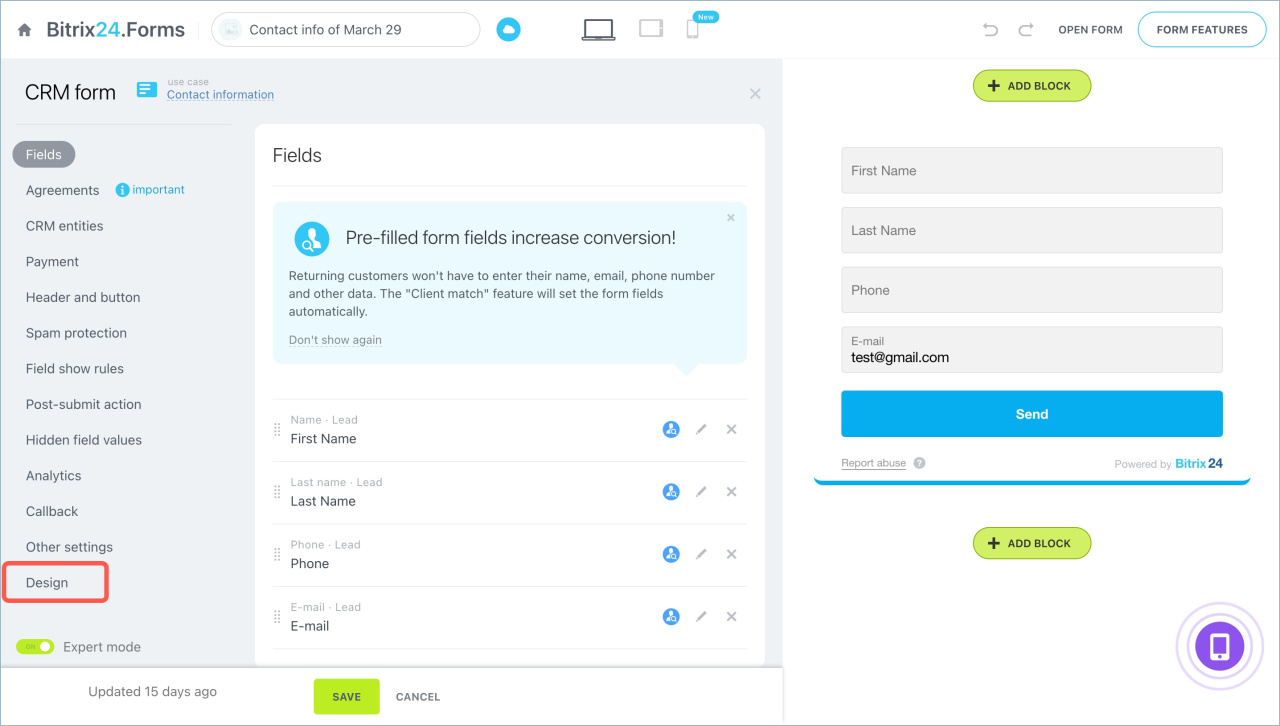
Task: Redo the reverted change
Action: pyautogui.click(x=1025, y=30)
